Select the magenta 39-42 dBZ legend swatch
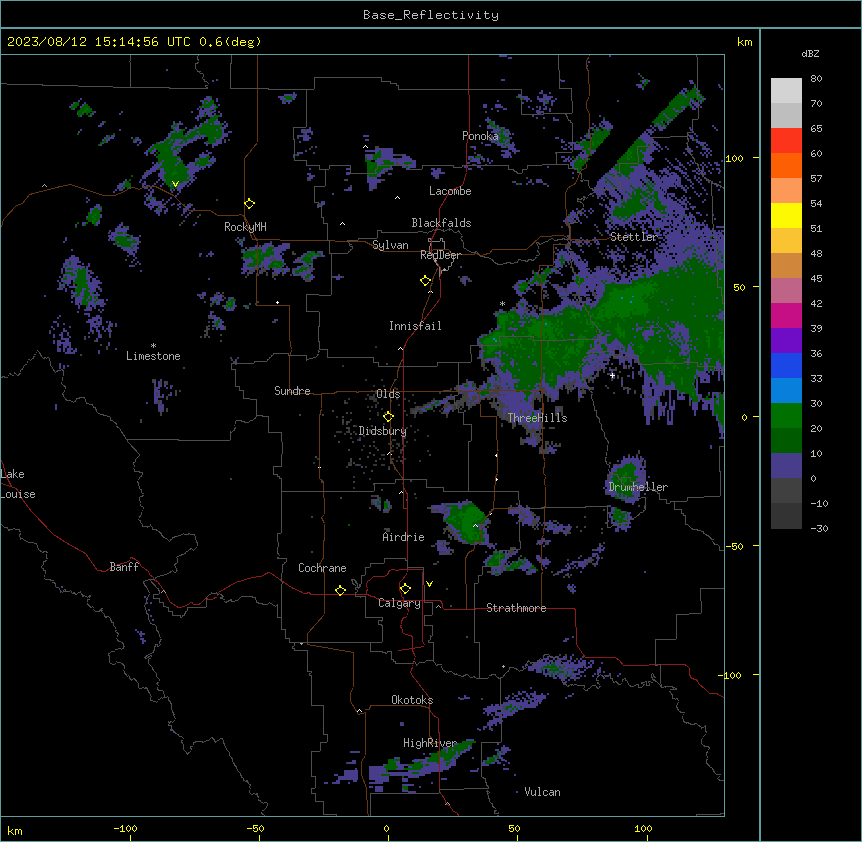Viewport: 862px width, 842px height. click(x=786, y=315)
